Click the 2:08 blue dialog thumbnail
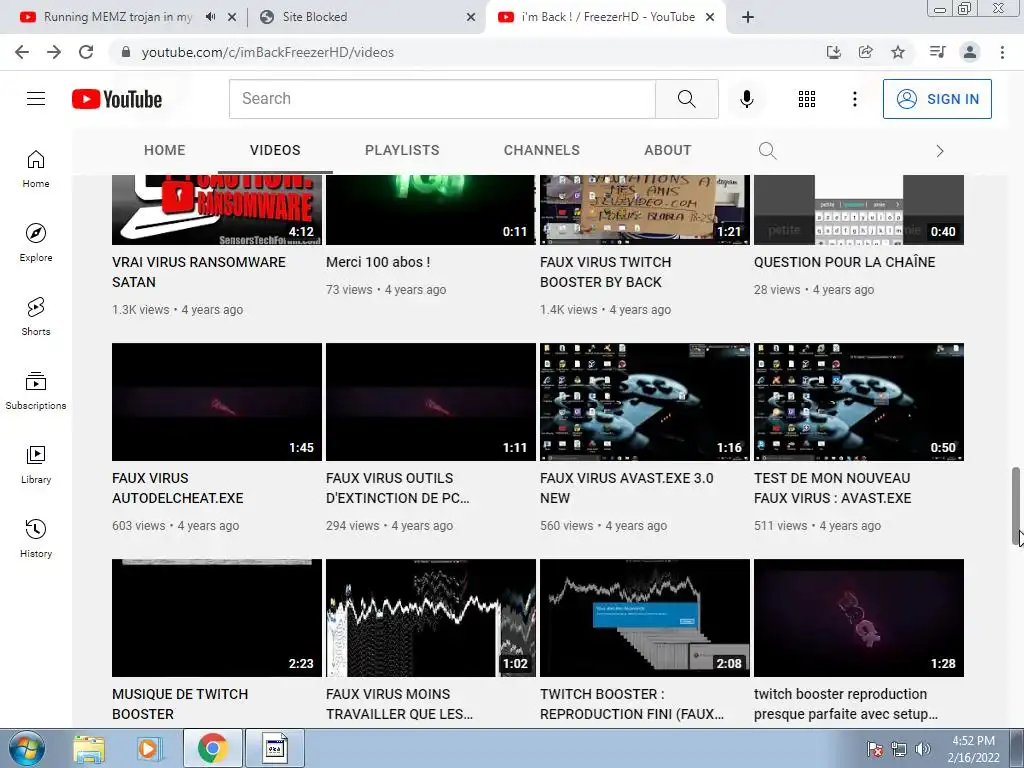This screenshot has width=1024, height=768. click(x=645, y=618)
